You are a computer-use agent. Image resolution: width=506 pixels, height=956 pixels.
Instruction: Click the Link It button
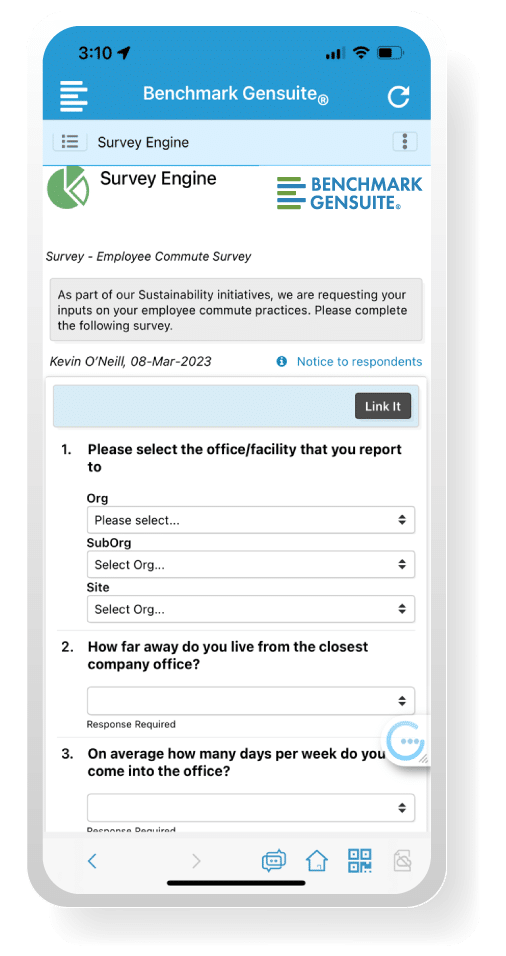pyautogui.click(x=383, y=407)
